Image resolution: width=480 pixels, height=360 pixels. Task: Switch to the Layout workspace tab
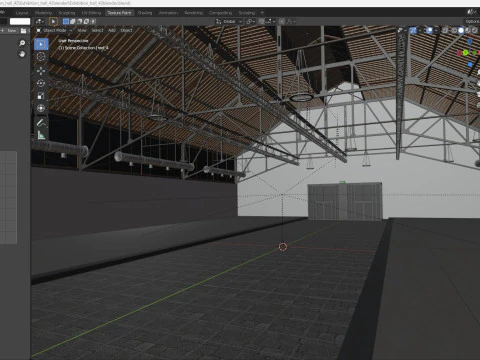click(x=22, y=13)
